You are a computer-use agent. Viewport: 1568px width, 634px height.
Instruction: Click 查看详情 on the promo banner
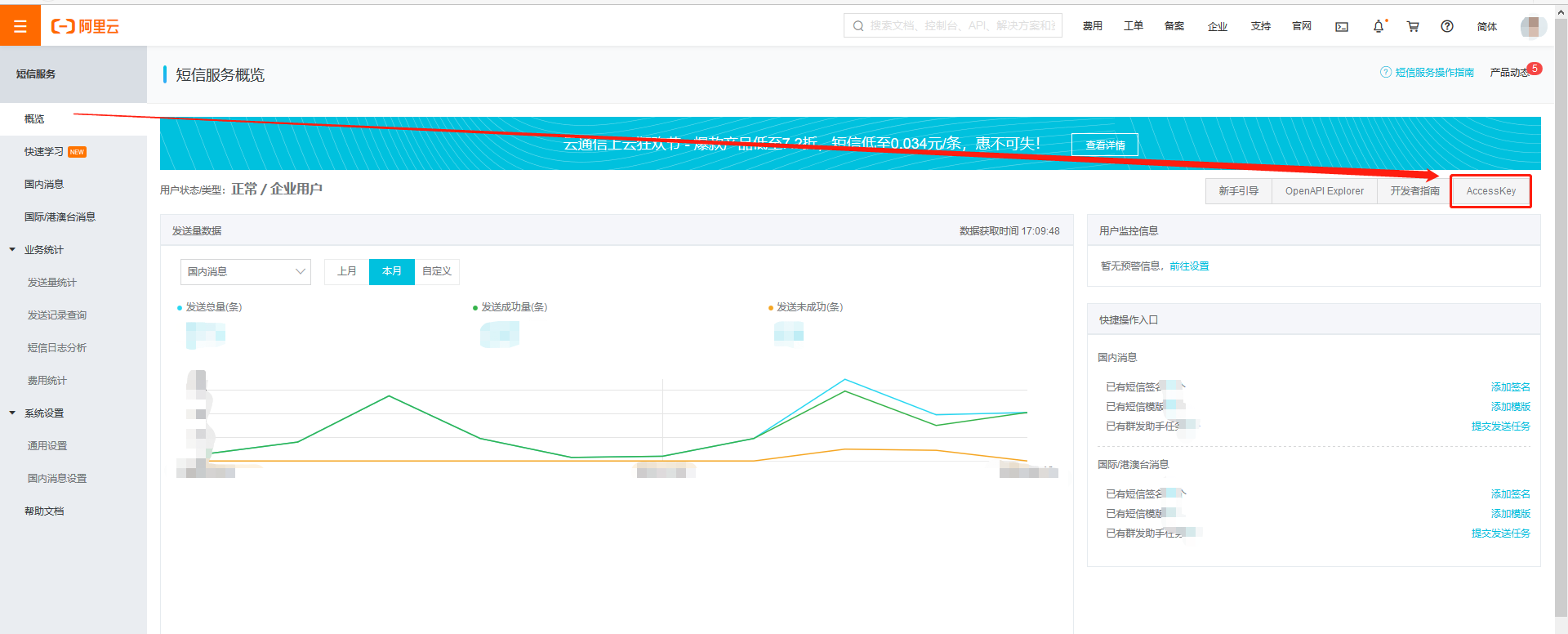pos(1105,145)
